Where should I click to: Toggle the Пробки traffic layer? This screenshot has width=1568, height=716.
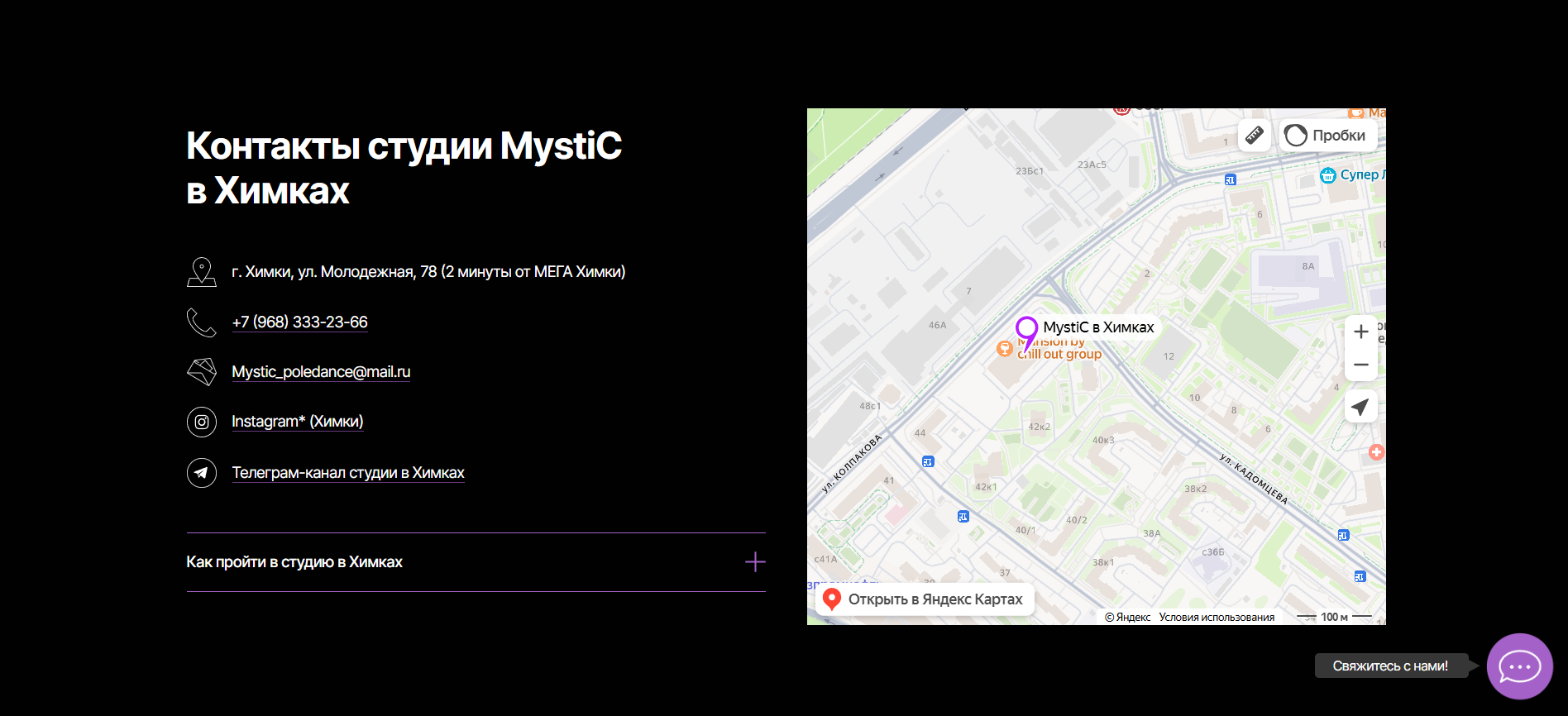1327,136
